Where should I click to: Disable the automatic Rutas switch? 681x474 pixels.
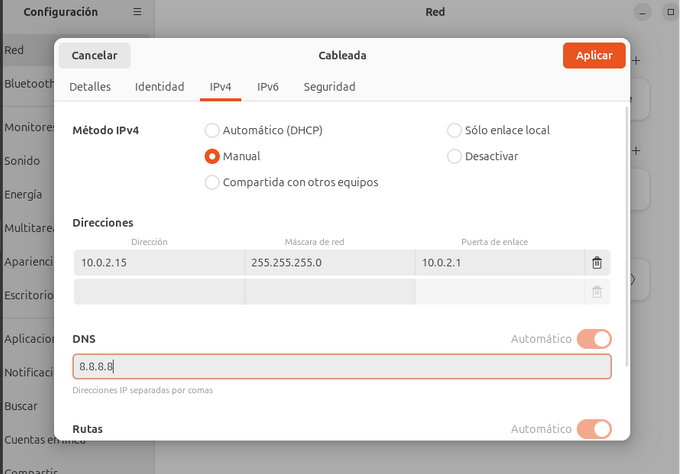coord(593,429)
